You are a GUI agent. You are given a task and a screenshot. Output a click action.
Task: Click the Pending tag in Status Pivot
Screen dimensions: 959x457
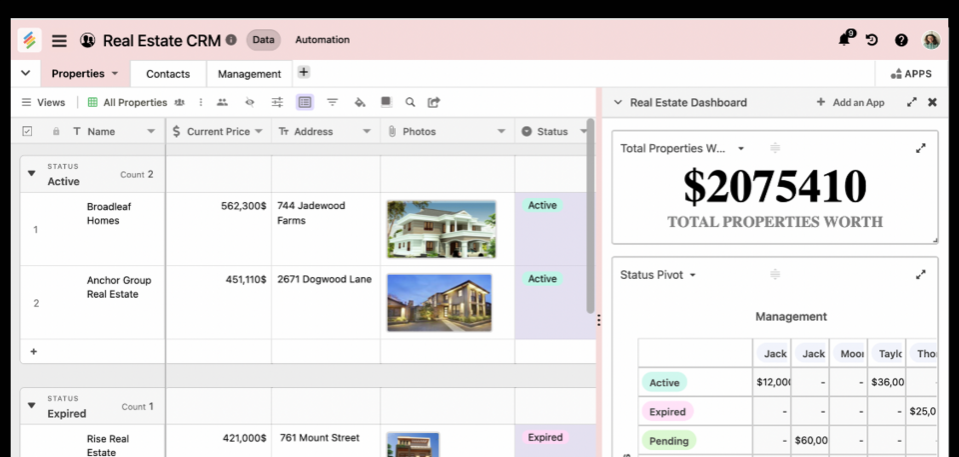668,440
